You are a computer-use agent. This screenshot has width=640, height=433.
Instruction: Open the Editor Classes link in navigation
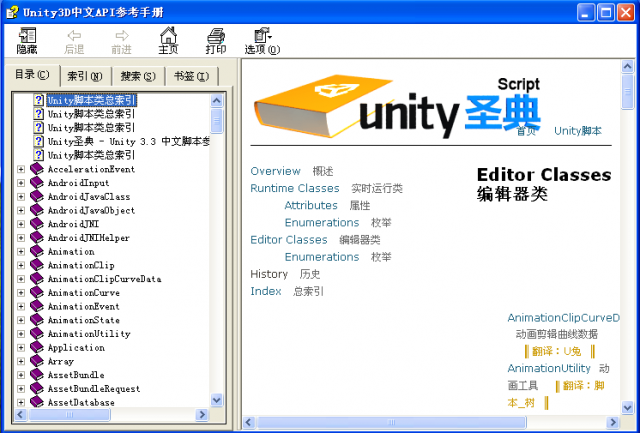tap(289, 240)
